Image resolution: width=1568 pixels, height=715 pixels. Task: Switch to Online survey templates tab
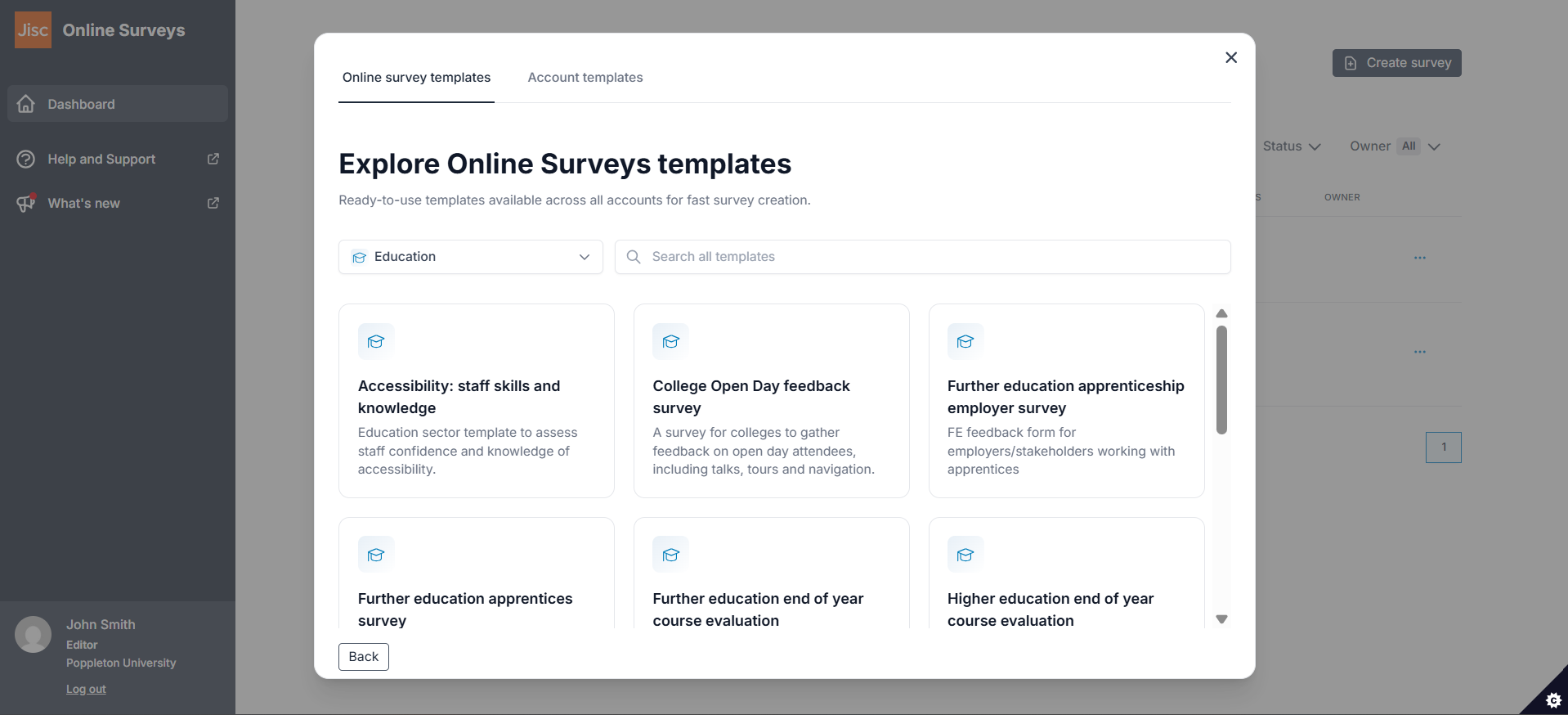pyautogui.click(x=416, y=78)
